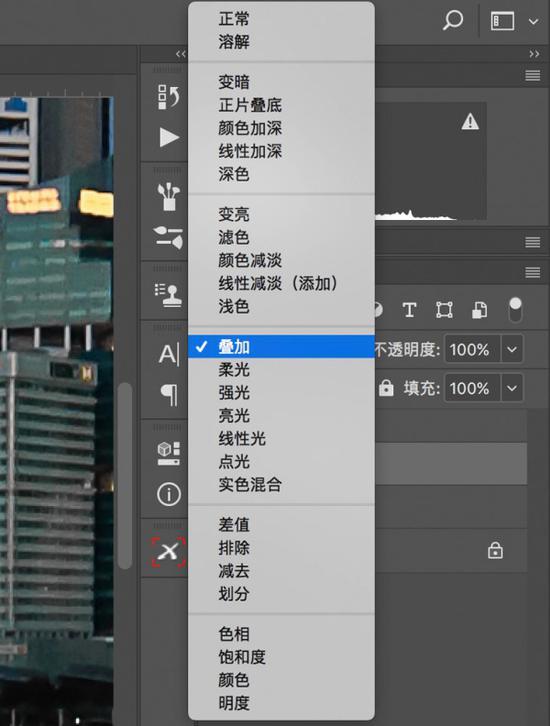Open the Paragraph panel icon
This screenshot has width=550, height=726.
pyautogui.click(x=169, y=395)
